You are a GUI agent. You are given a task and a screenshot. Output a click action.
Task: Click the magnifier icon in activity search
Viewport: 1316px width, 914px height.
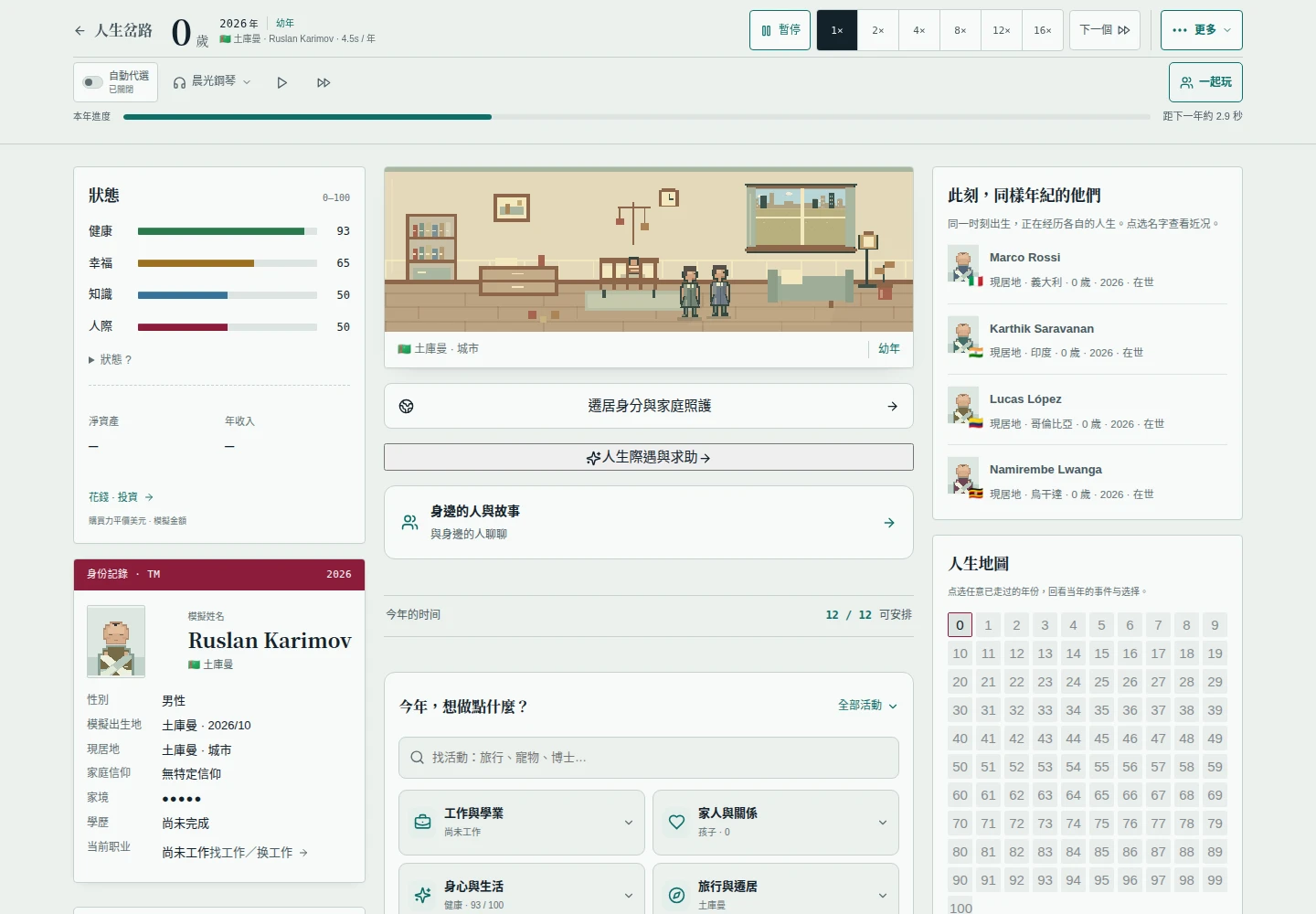click(x=417, y=758)
